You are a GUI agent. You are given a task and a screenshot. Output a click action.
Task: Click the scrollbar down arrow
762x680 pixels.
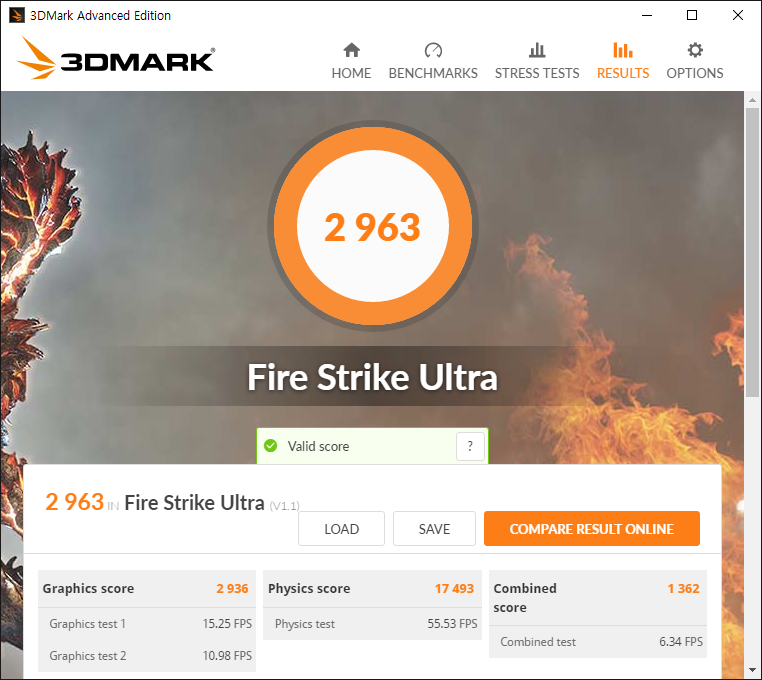pyautogui.click(x=752, y=670)
